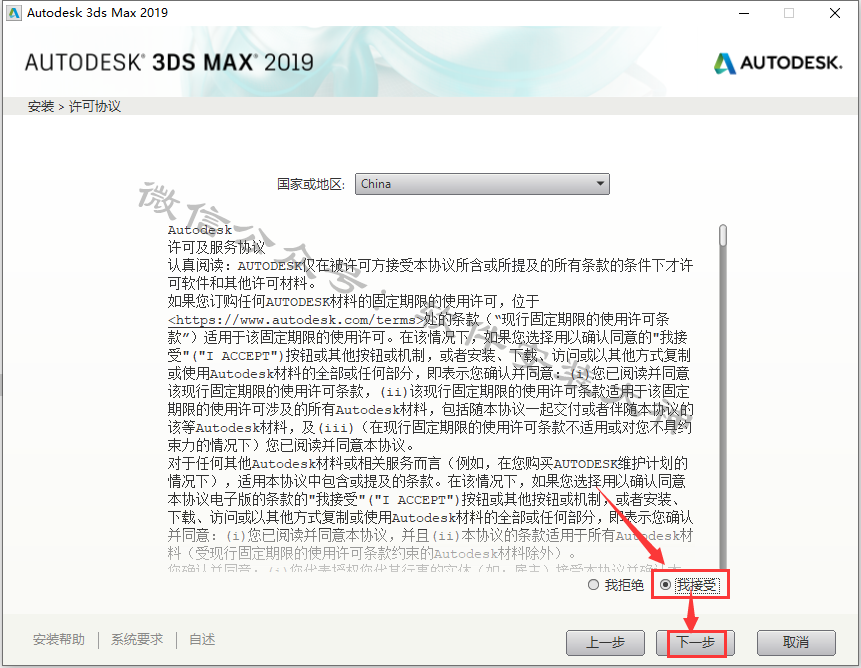
Task: Click the license text scrollbar thumb
Action: pos(723,235)
